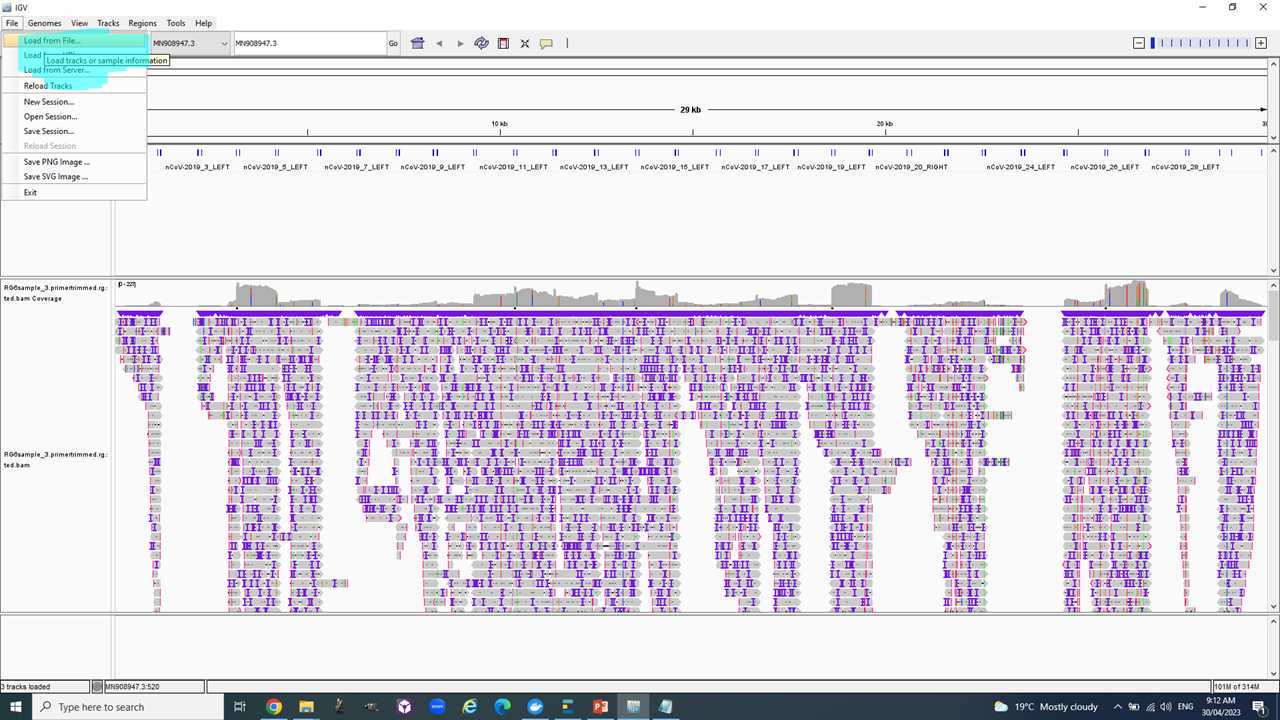Click the Back navigation arrow icon
Screen dimensions: 1280x720
(x=439, y=43)
